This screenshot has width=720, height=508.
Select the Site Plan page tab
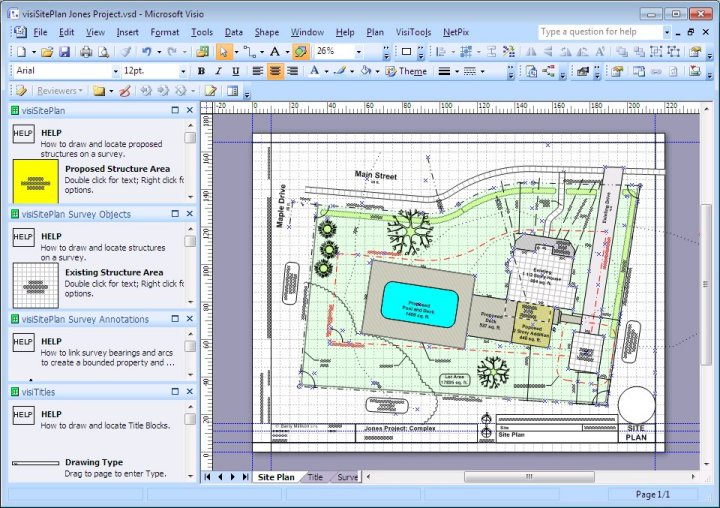coord(276,477)
